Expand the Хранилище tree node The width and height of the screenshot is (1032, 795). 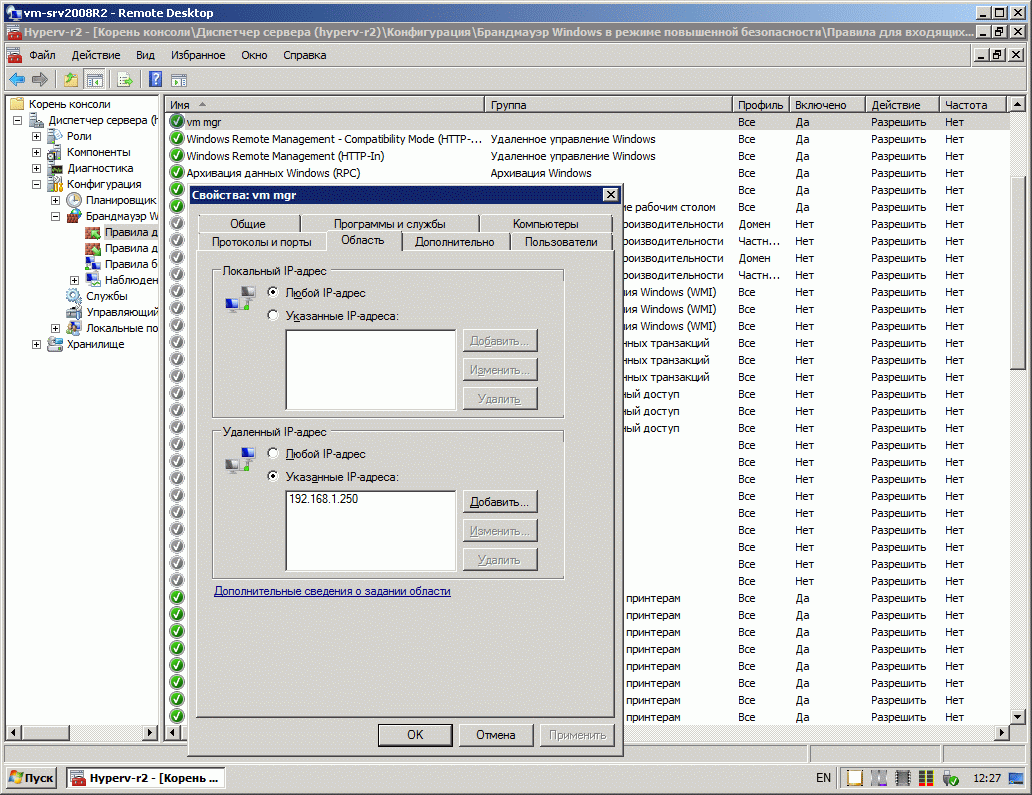37,344
